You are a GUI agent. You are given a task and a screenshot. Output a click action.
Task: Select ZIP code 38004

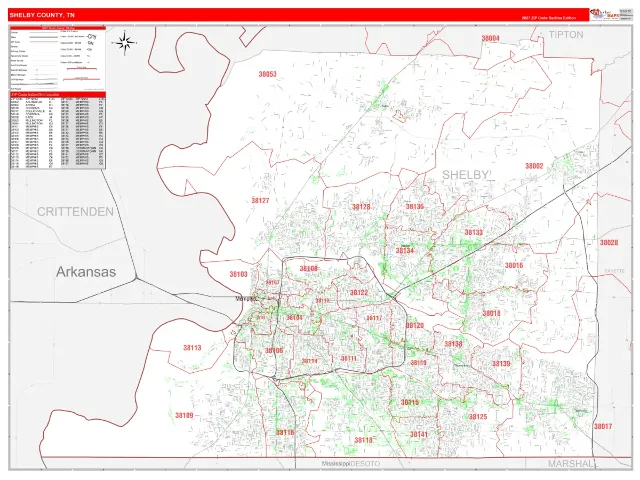click(x=490, y=38)
